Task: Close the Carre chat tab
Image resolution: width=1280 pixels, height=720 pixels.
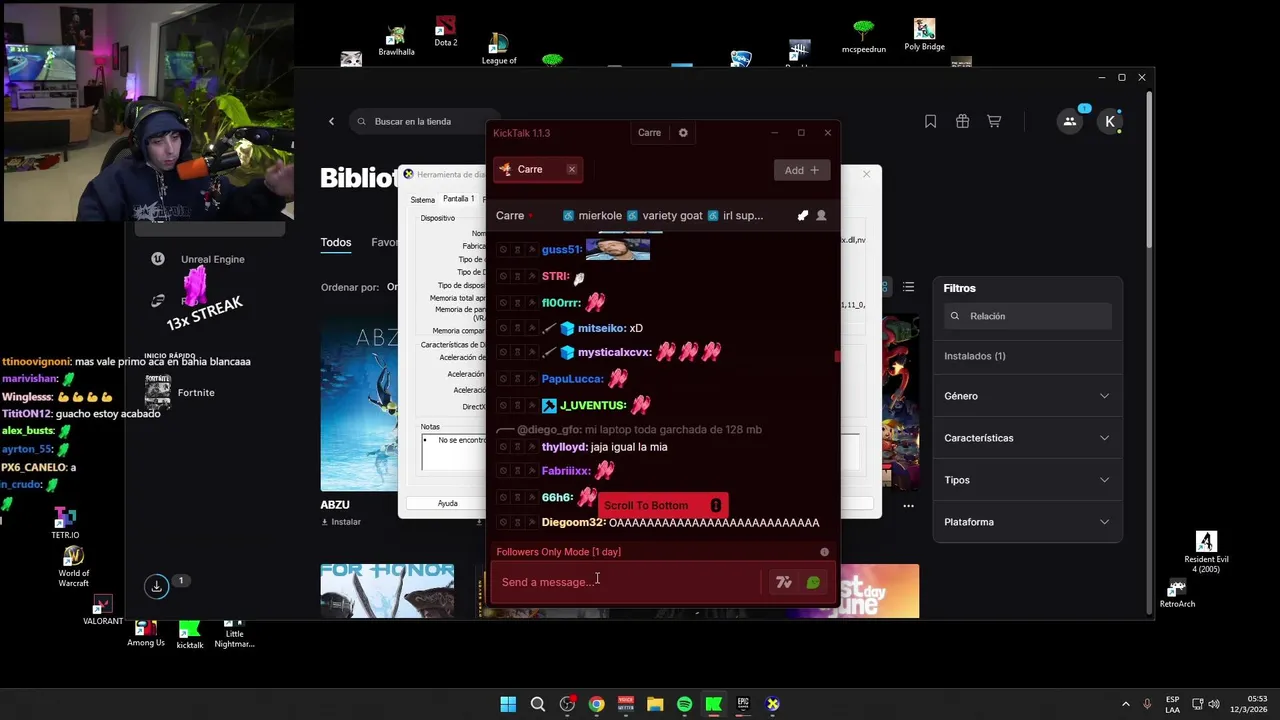Action: coord(572,170)
